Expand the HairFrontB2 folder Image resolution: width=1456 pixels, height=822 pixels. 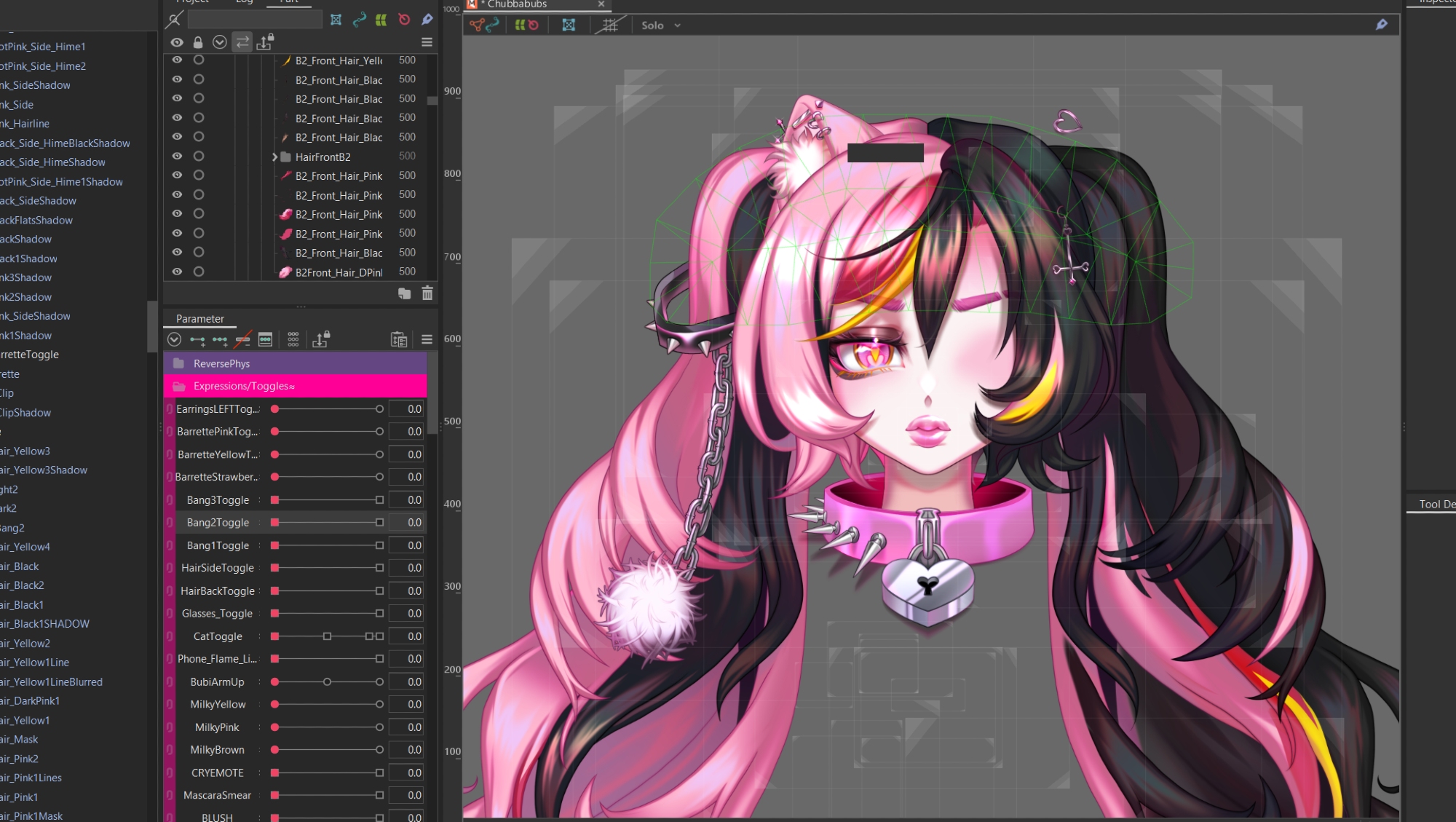tap(274, 157)
